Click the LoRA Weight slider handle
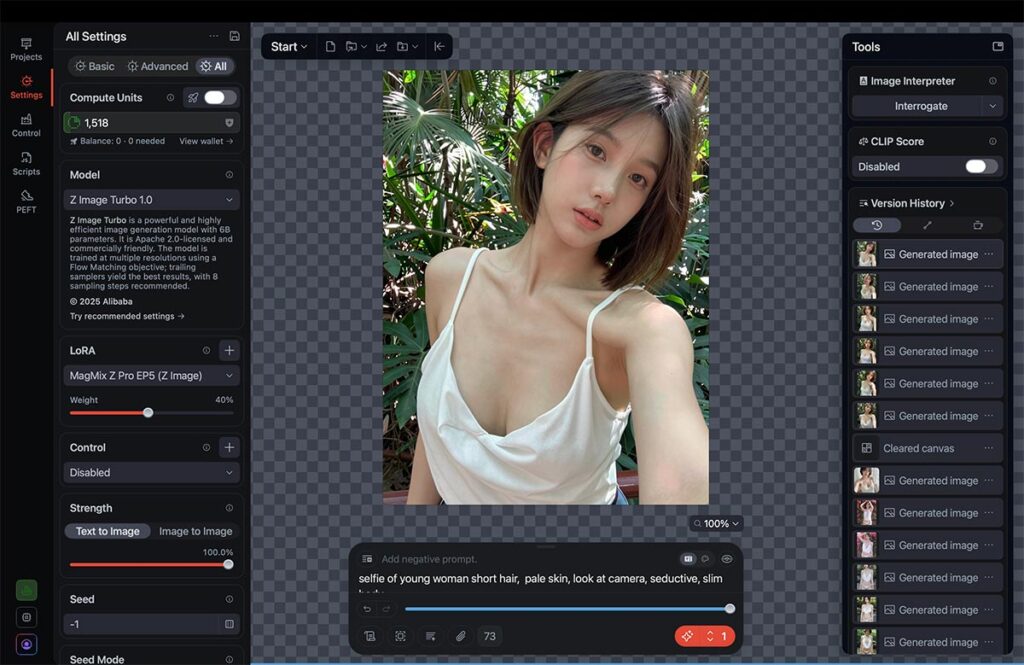This screenshot has width=1024, height=665. coord(148,412)
